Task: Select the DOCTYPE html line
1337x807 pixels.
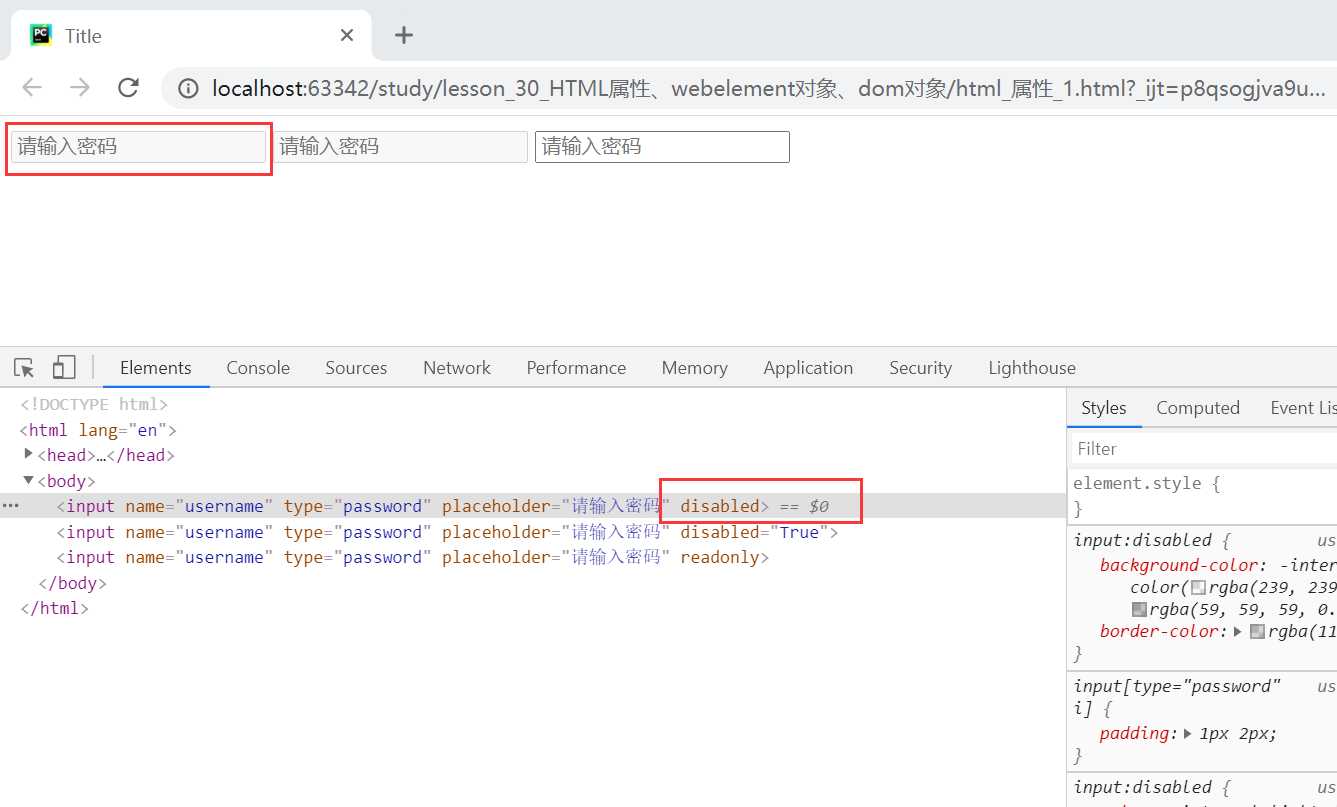Action: pyautogui.click(x=94, y=405)
